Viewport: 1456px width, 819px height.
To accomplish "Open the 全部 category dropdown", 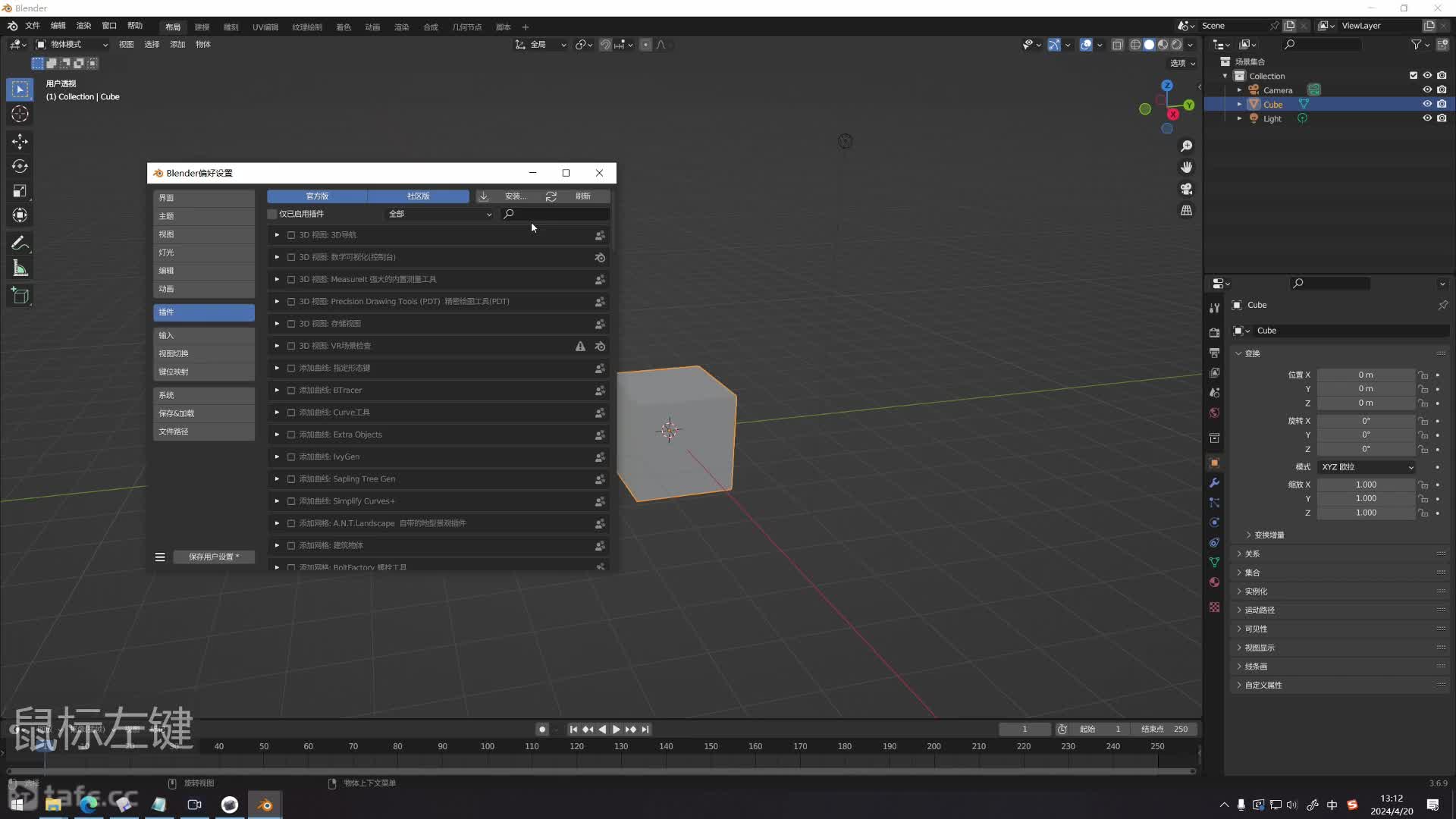I will click(x=440, y=214).
